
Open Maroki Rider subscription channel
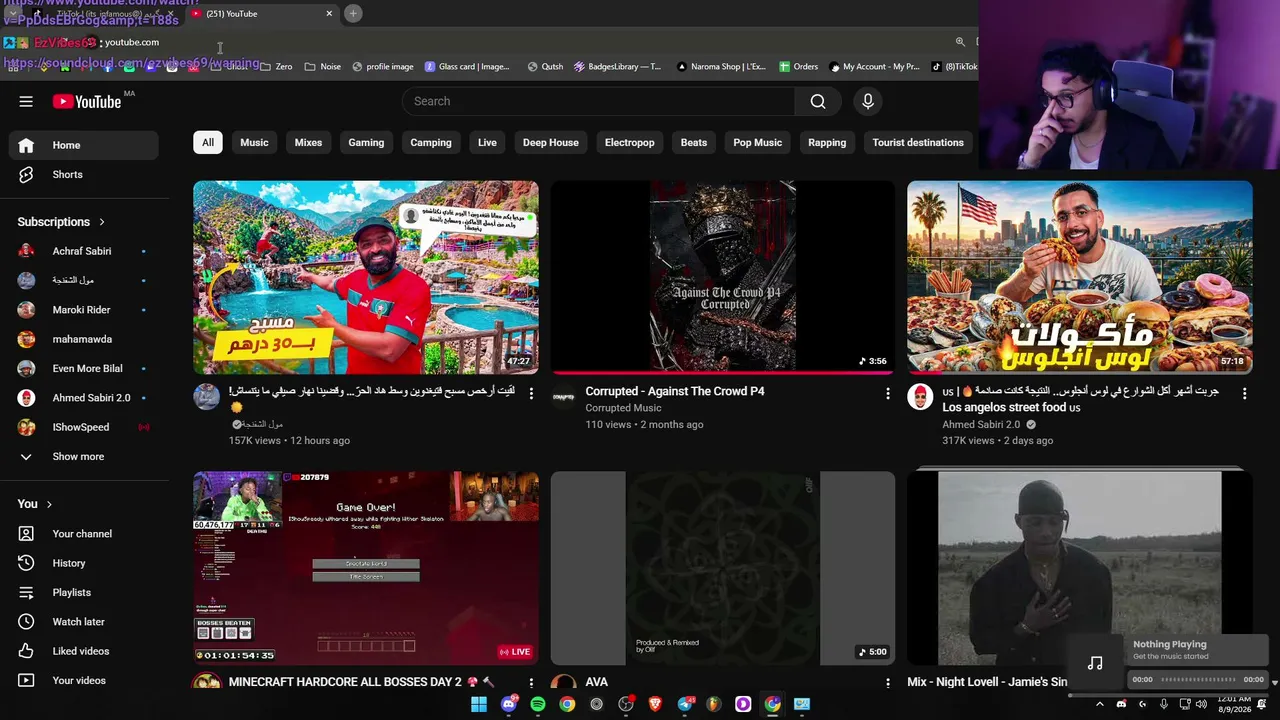(84, 310)
